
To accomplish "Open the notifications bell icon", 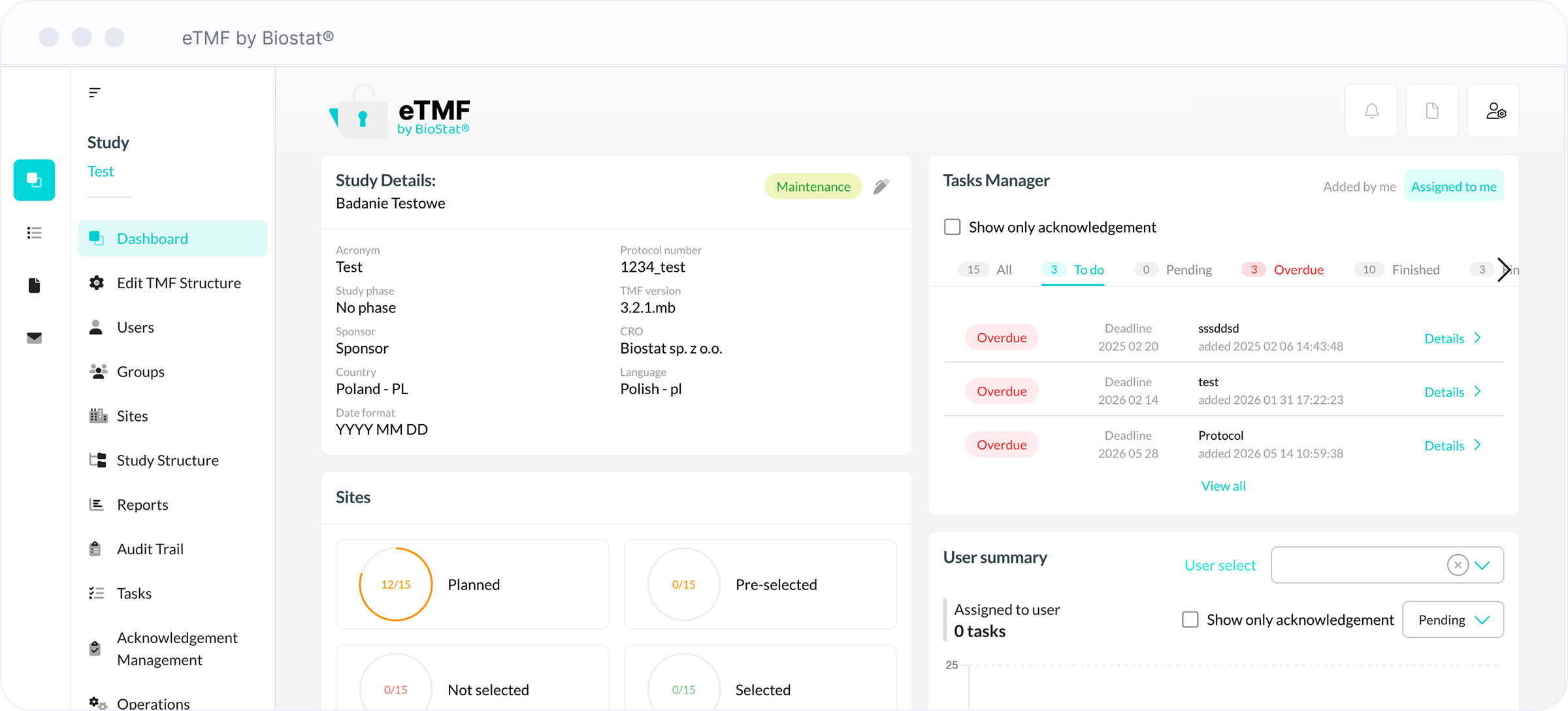I will [x=1371, y=110].
